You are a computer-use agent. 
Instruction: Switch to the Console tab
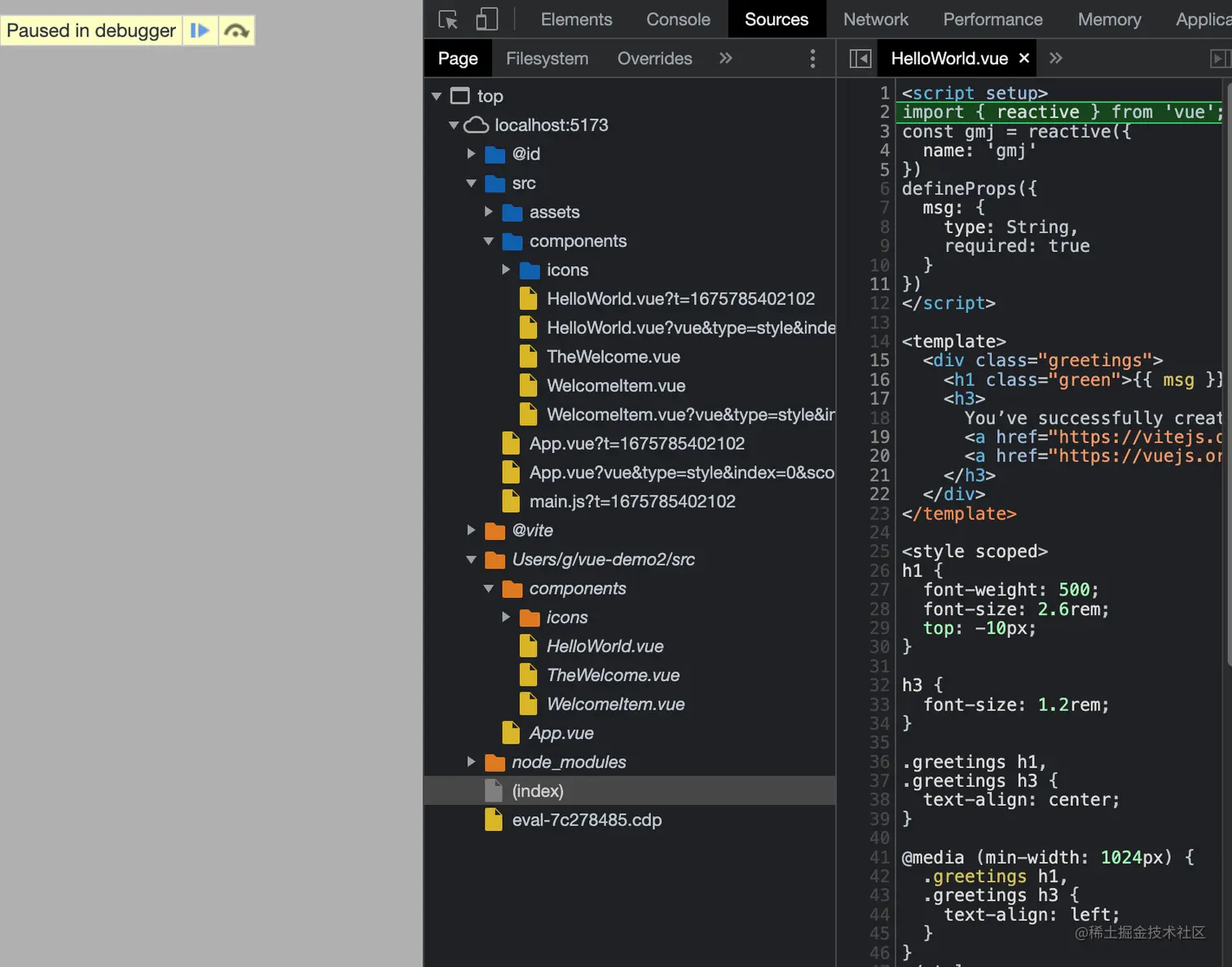pyautogui.click(x=678, y=20)
